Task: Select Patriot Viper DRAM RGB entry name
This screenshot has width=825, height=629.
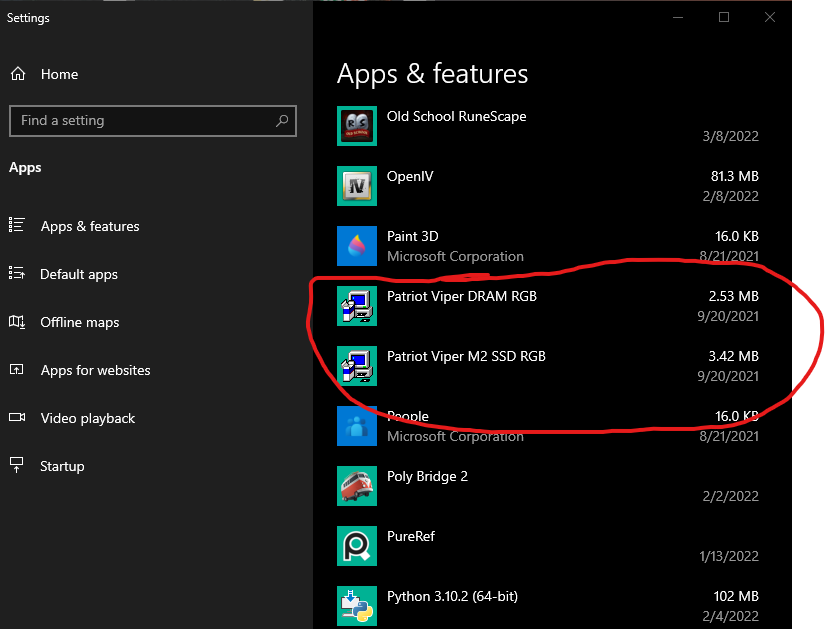Action: coord(462,296)
